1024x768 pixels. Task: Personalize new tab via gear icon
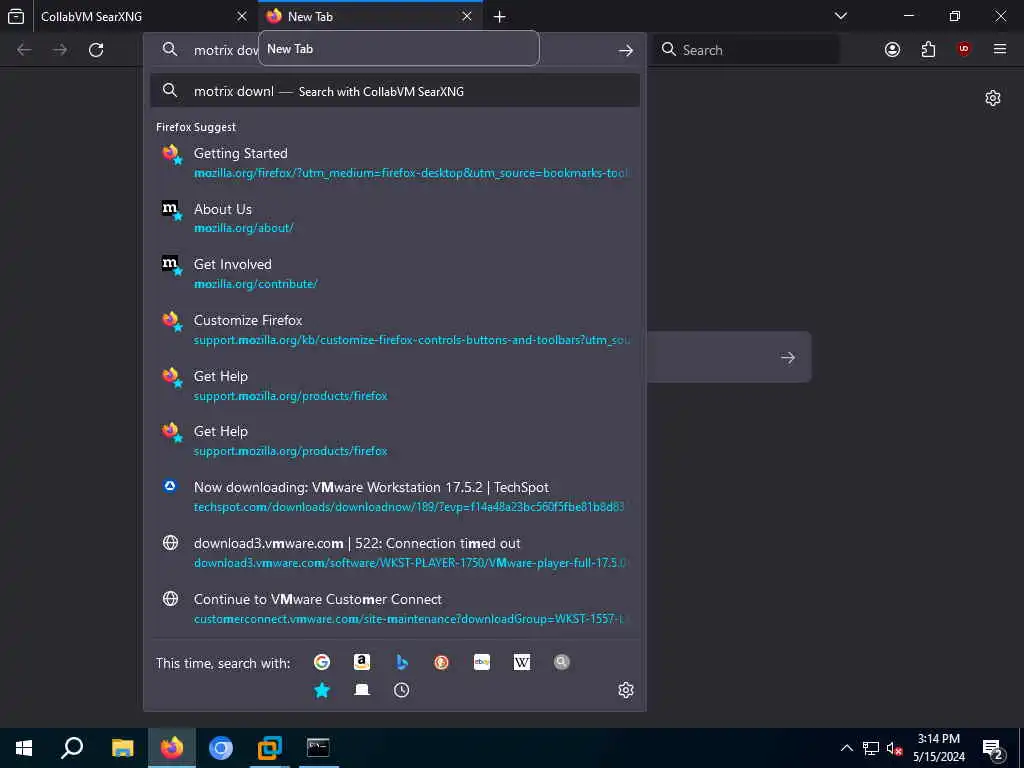(993, 98)
